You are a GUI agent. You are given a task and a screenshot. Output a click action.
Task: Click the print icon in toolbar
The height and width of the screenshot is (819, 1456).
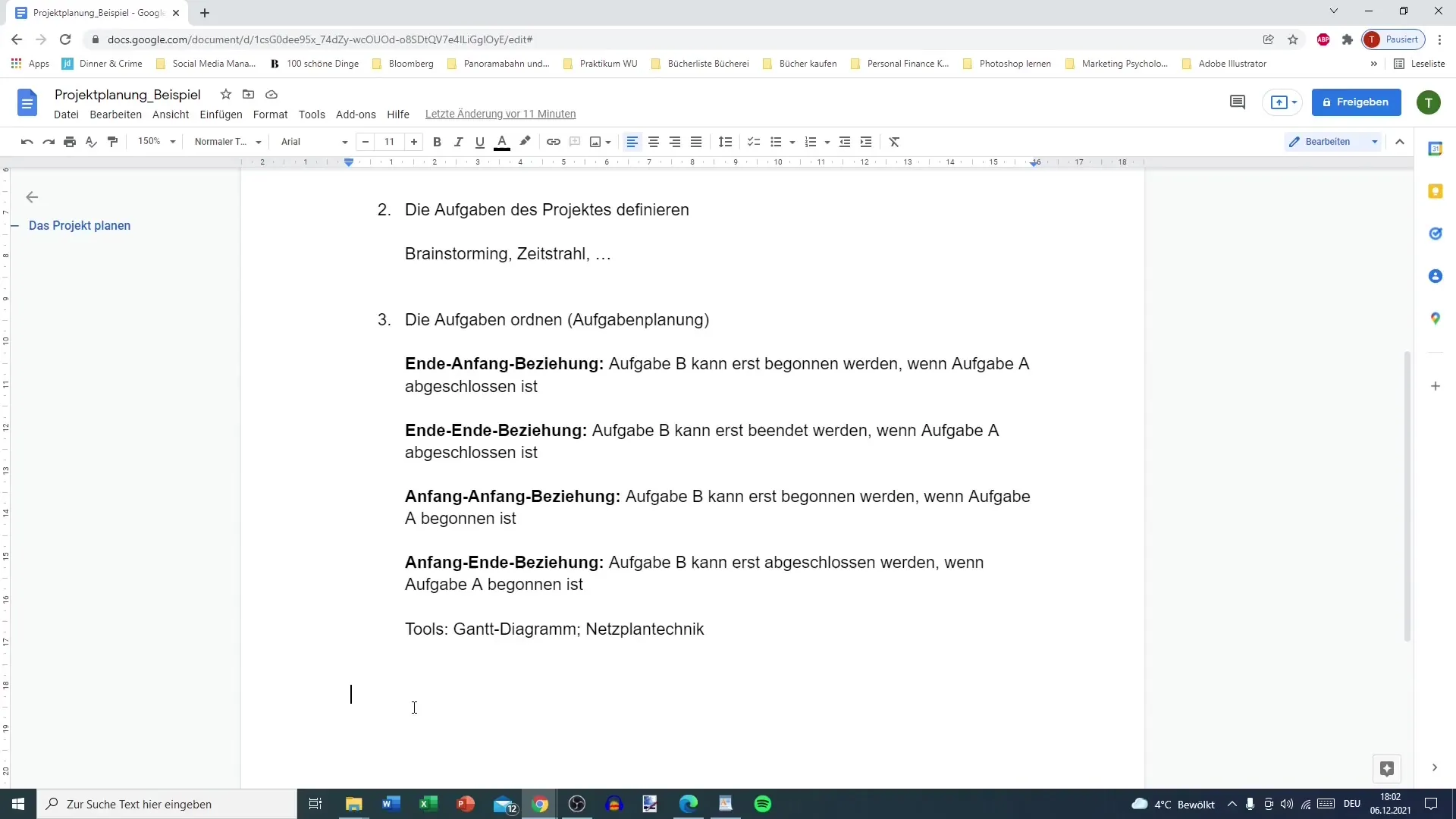[x=70, y=141]
